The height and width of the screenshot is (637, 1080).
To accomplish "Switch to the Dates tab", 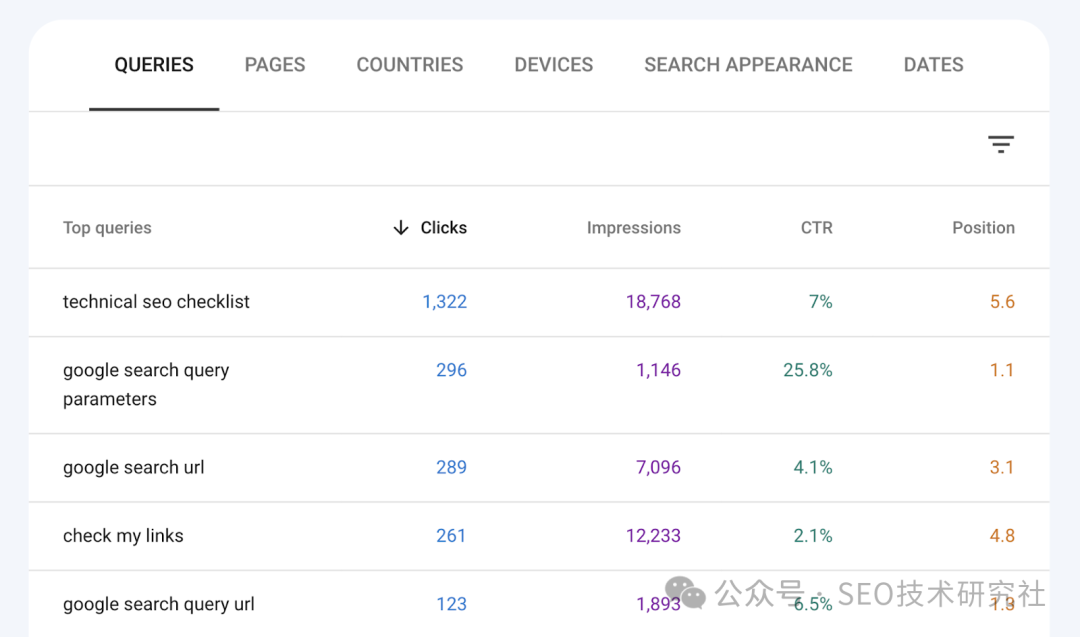I will coord(934,65).
